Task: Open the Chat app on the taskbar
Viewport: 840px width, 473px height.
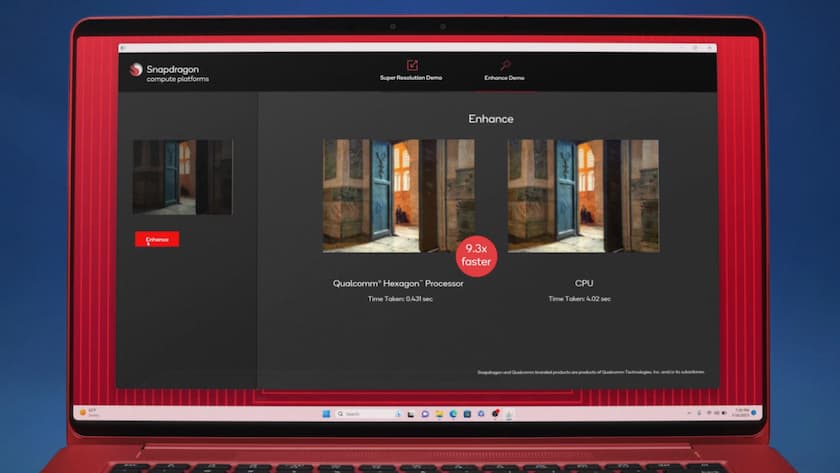Action: (425, 414)
